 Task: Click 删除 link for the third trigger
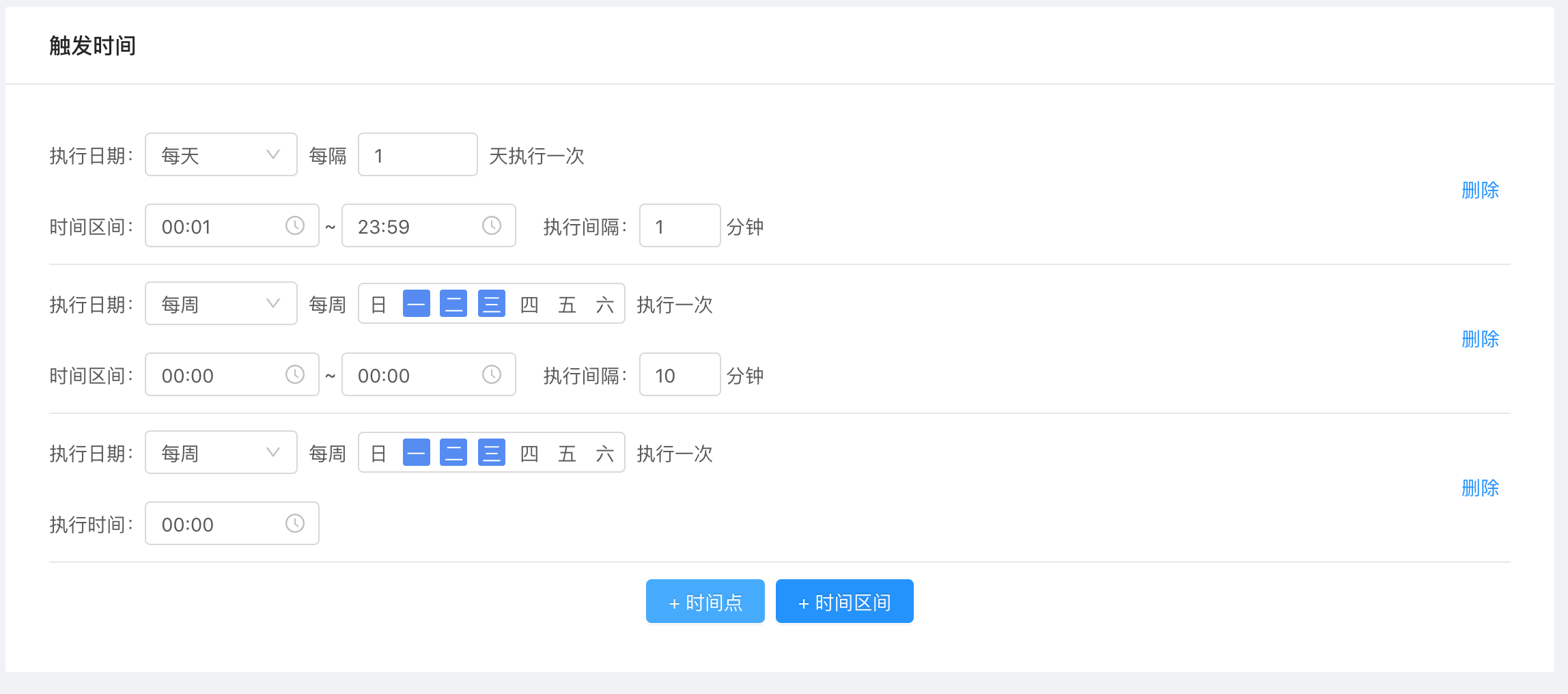(x=1480, y=488)
